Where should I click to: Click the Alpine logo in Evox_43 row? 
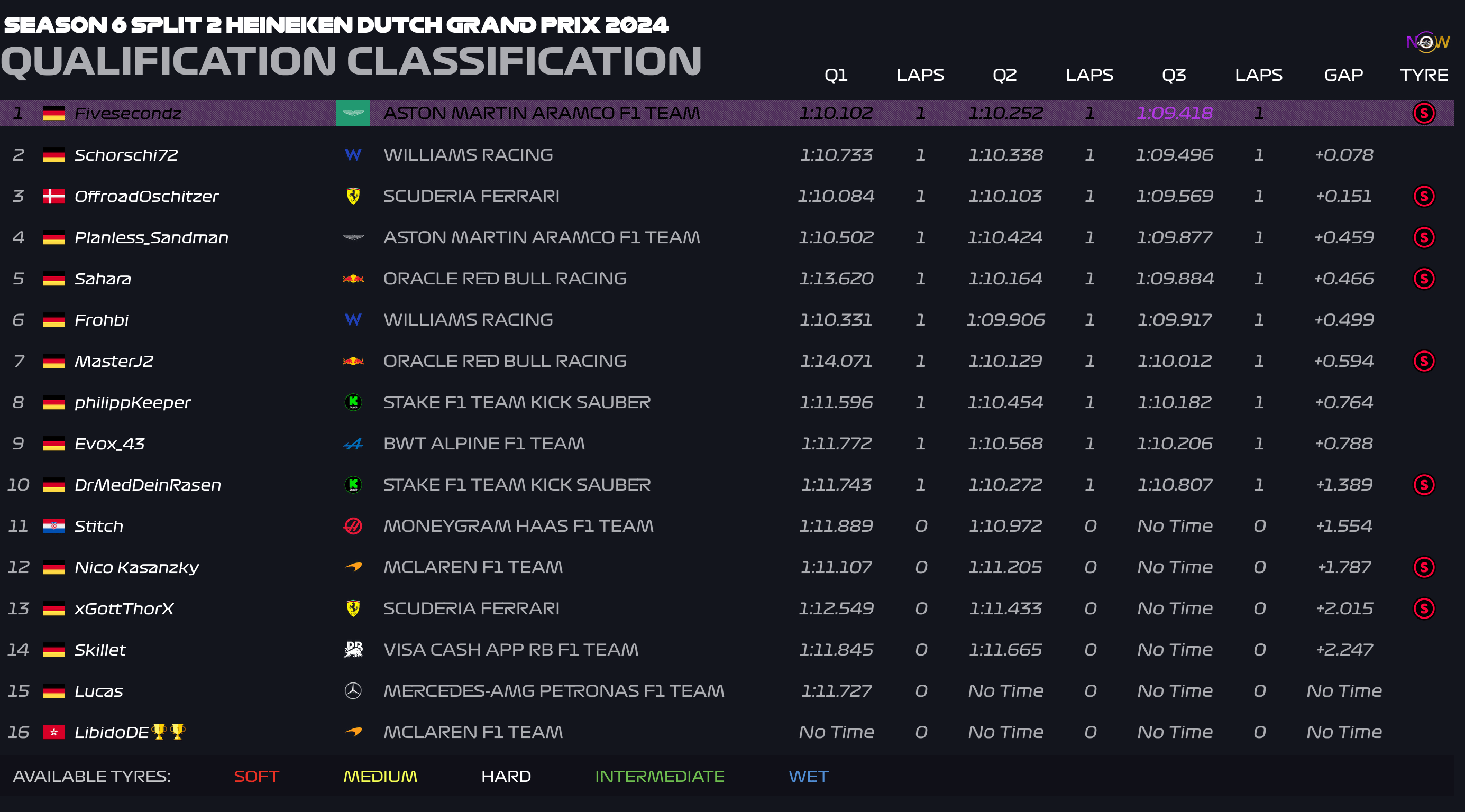(353, 444)
